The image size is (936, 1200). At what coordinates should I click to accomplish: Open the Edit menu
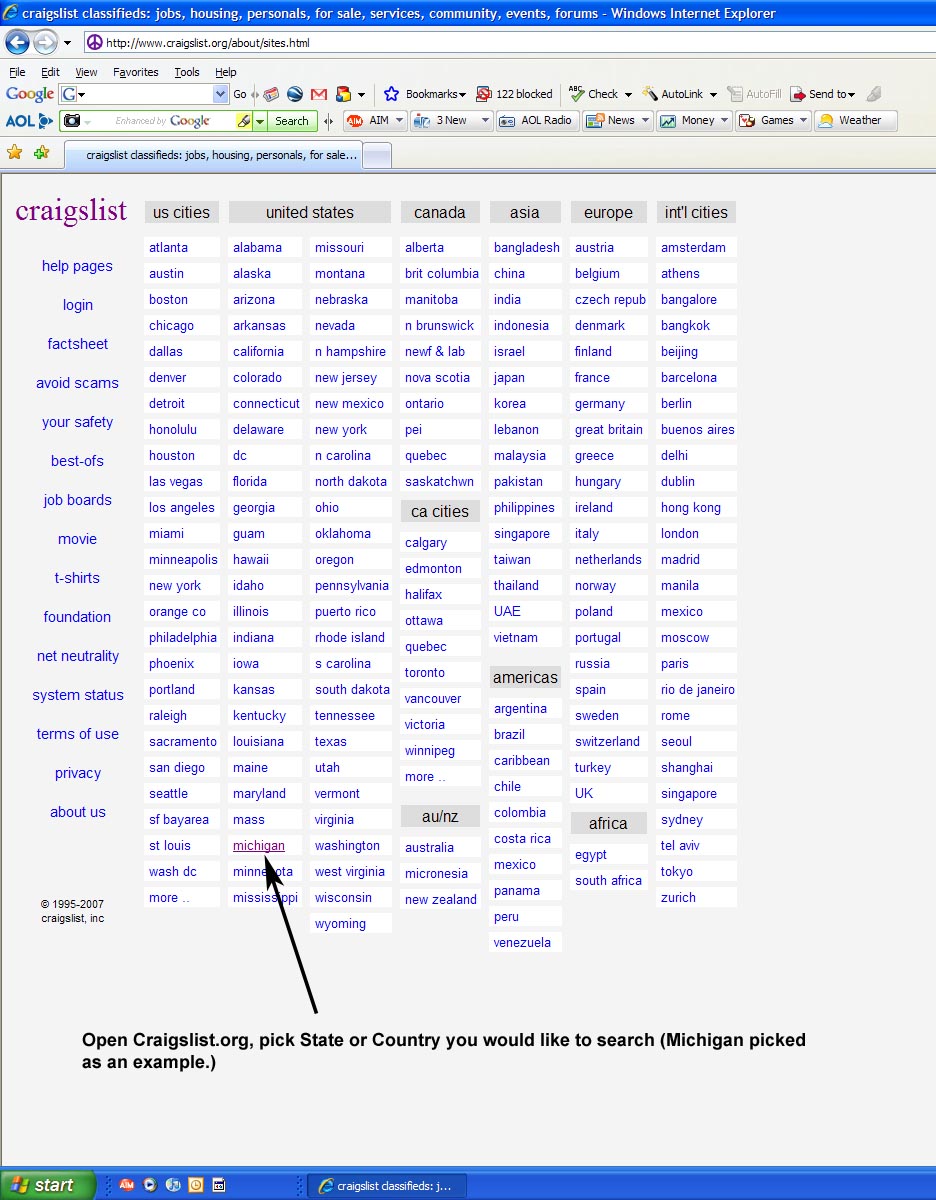(x=50, y=72)
